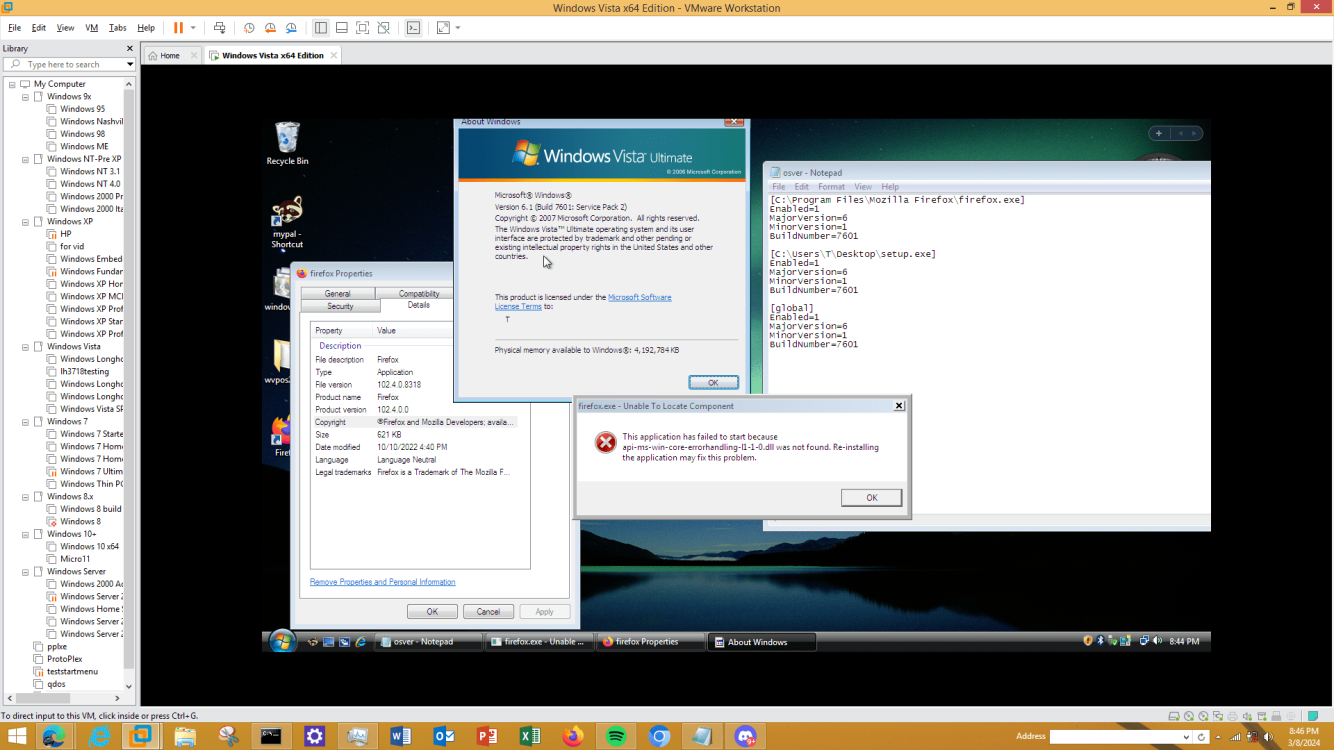The width and height of the screenshot is (1334, 750).
Task: Click Remove Properties and Personal Information link
Action: 382,582
